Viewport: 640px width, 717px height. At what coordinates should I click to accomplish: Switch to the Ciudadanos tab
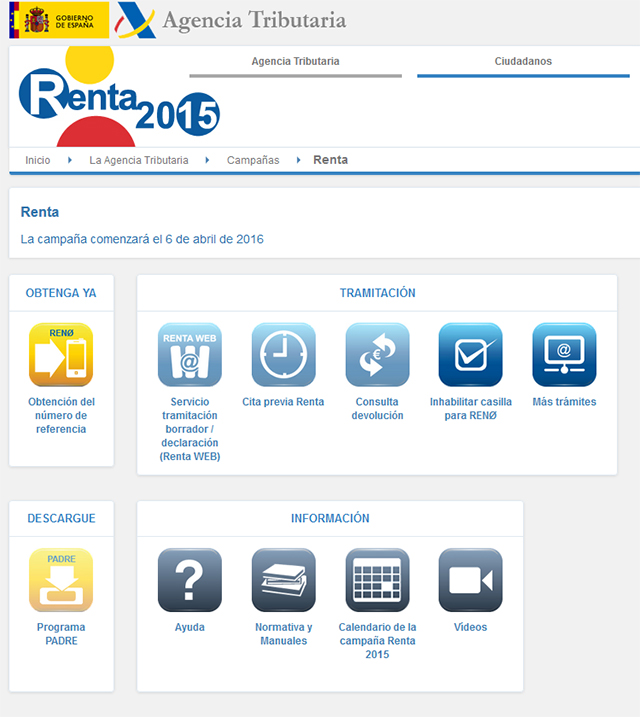[523, 62]
